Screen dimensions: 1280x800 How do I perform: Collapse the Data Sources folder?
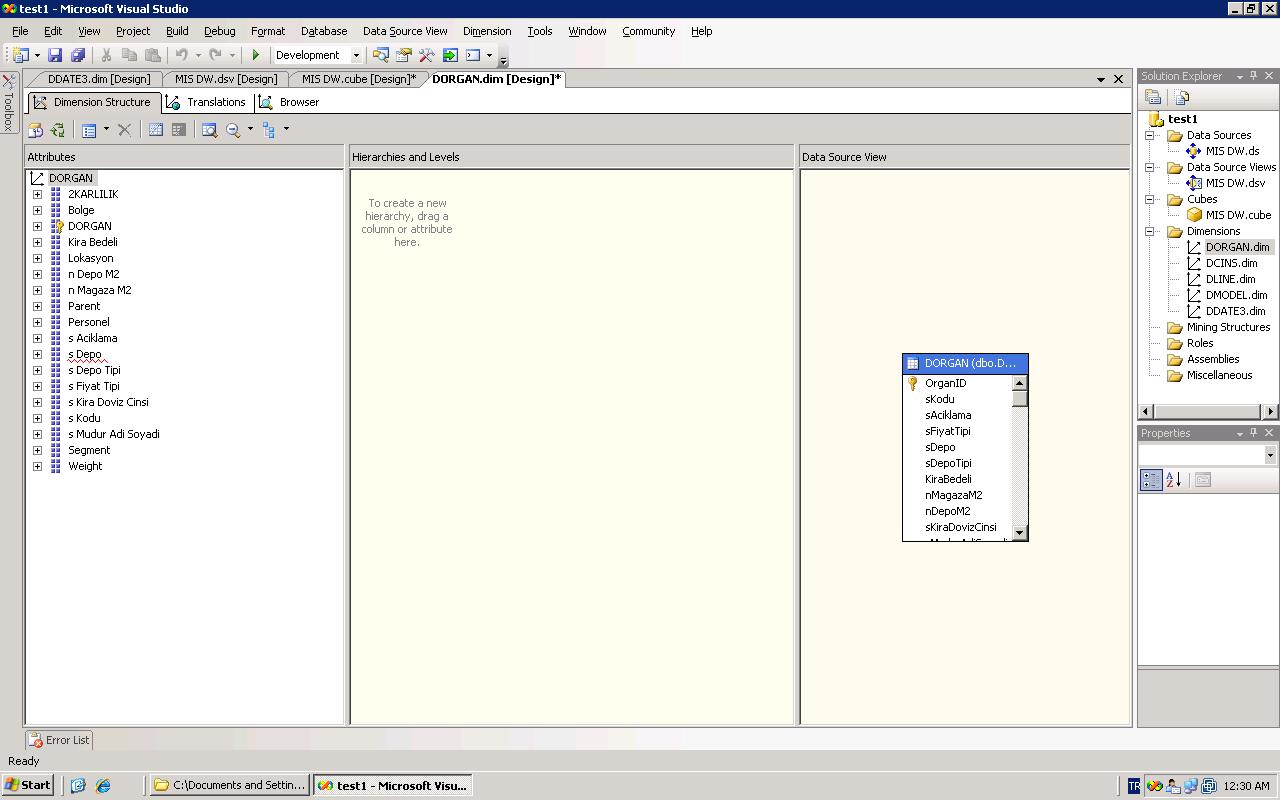(x=1150, y=135)
